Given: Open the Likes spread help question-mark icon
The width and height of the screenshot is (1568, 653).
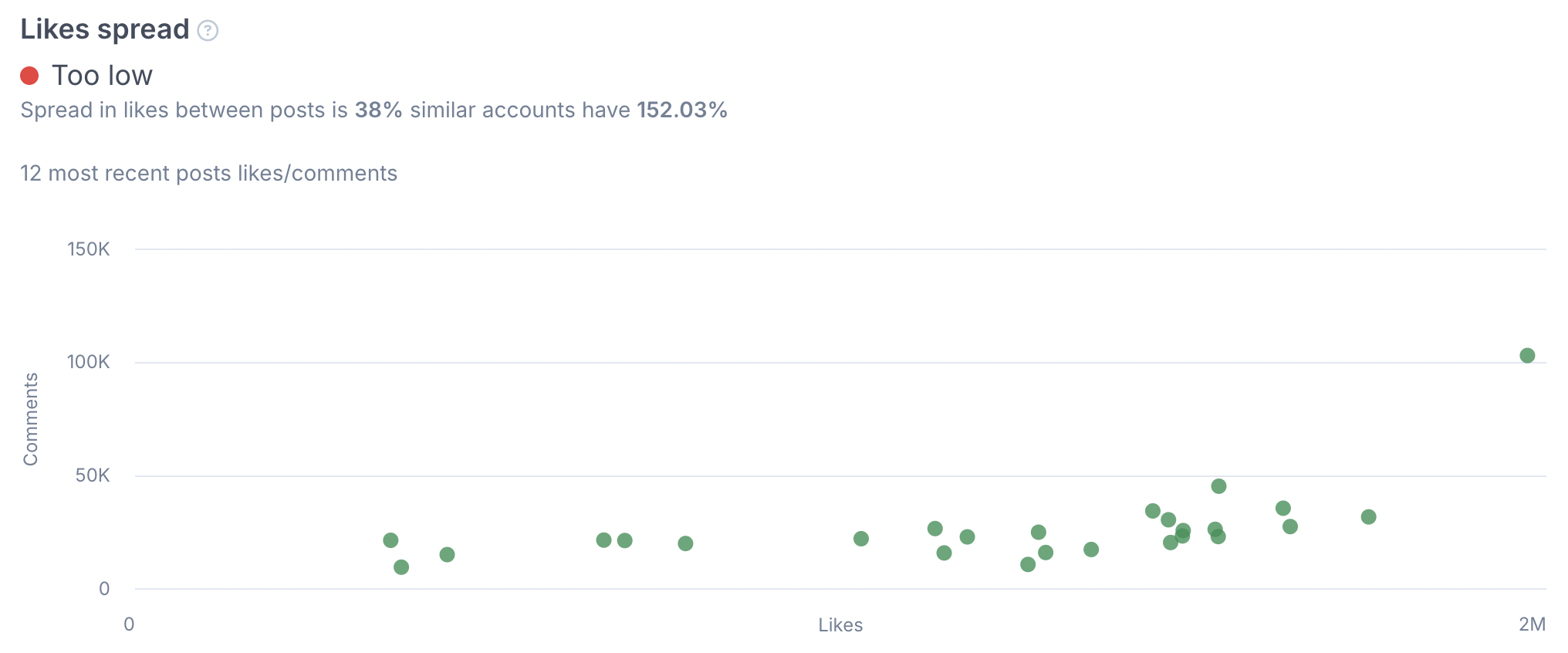Looking at the screenshot, I should [208, 30].
